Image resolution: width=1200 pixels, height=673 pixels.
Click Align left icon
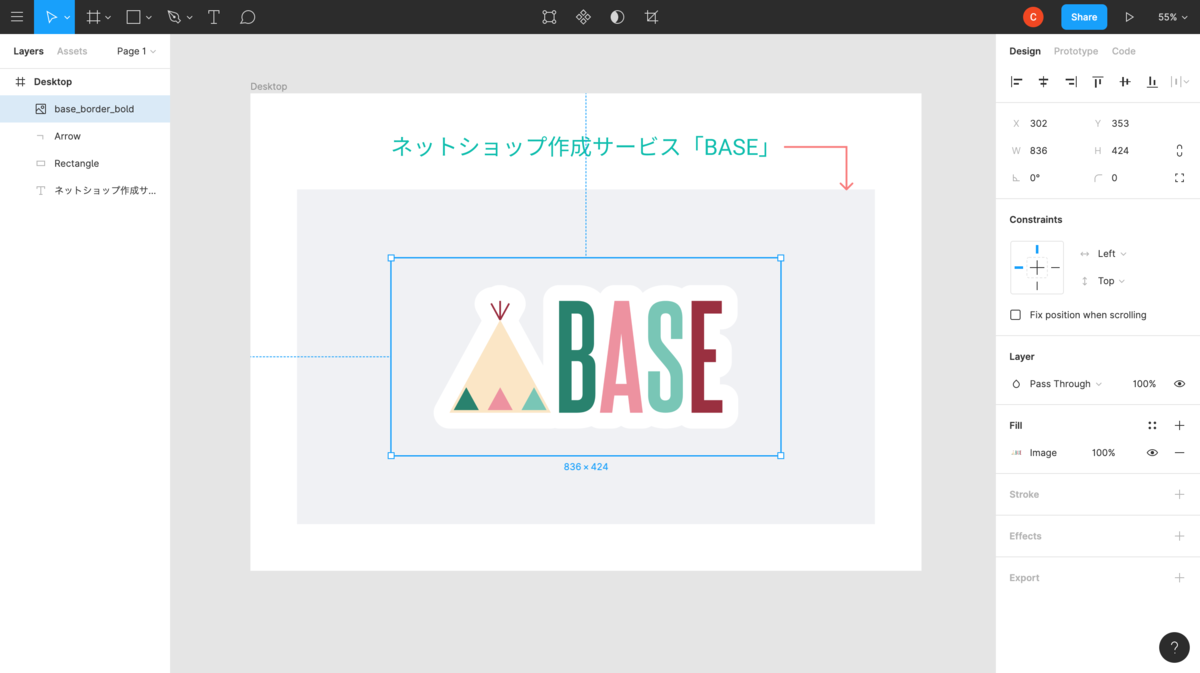tap(1017, 82)
